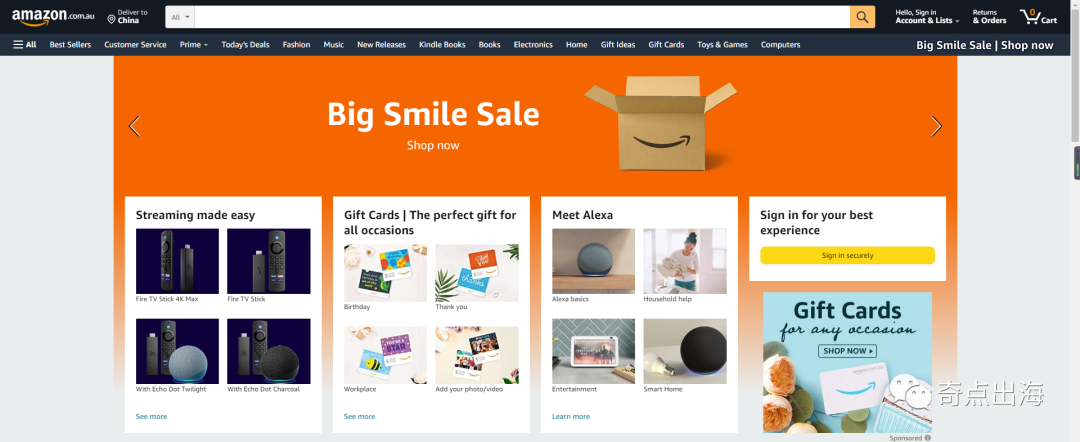1080x442 pixels.
Task: Click the Sign in securely button
Action: (847, 255)
